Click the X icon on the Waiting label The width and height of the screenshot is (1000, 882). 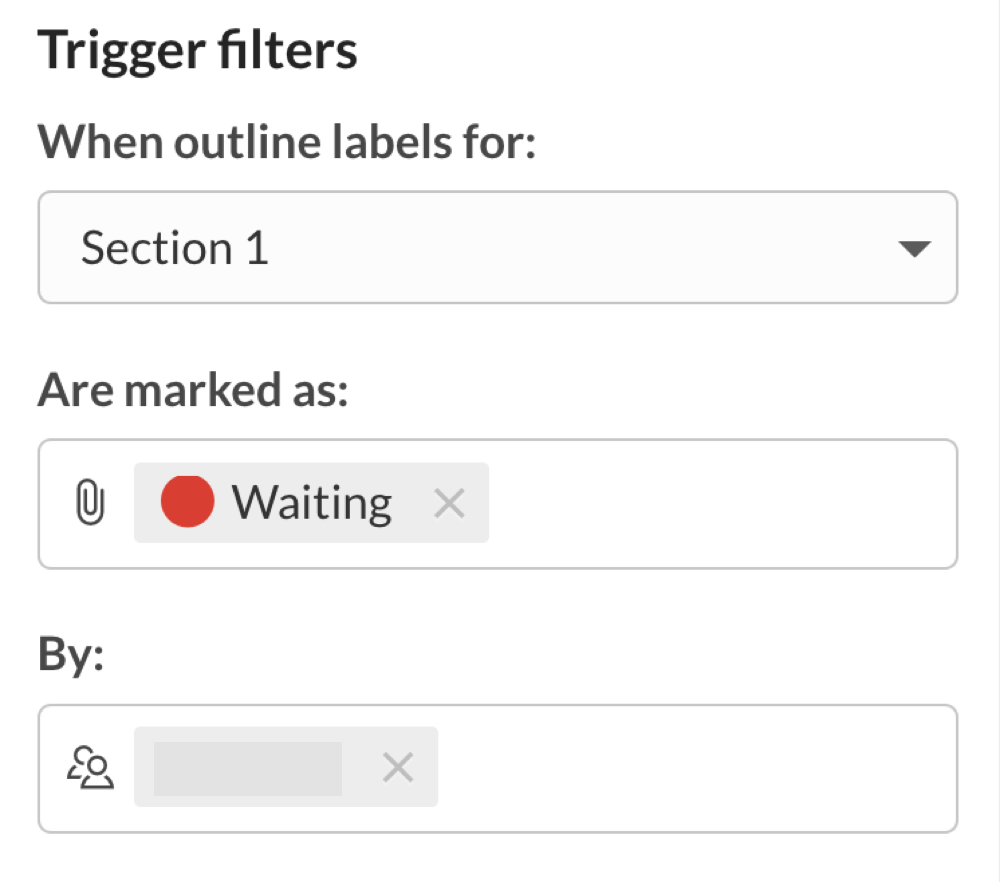click(449, 502)
